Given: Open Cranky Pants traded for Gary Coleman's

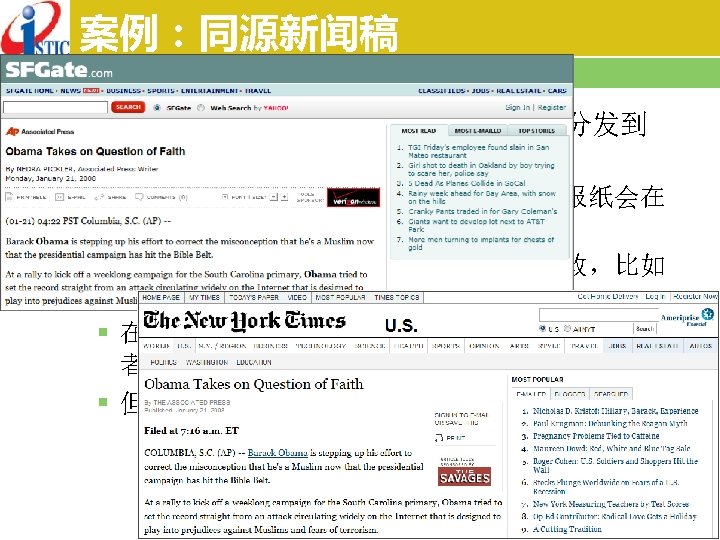Looking at the screenshot, I should coord(483,212).
